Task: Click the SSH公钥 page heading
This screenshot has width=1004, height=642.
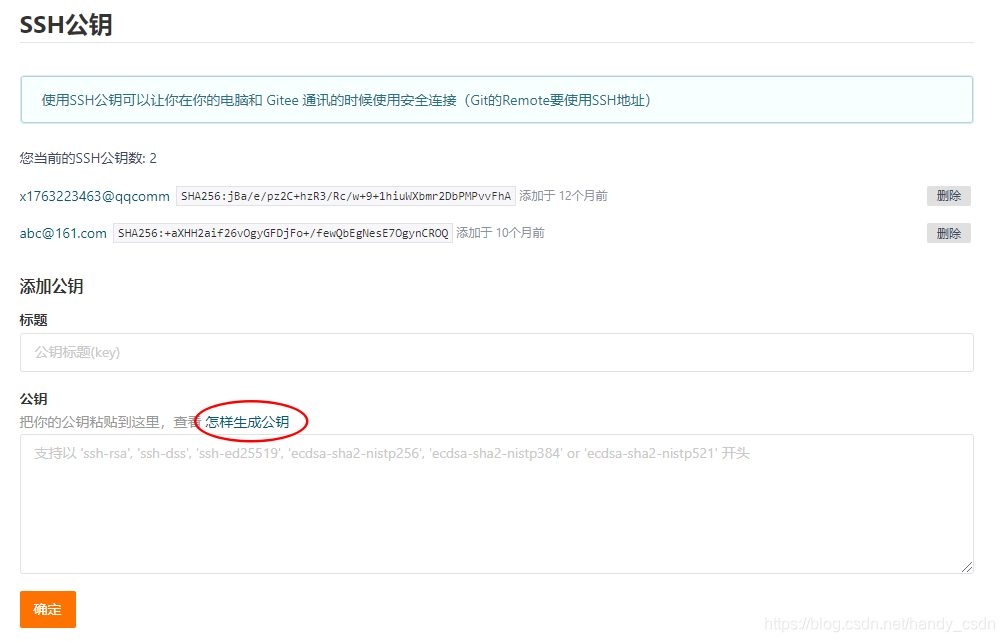Action: point(66,25)
